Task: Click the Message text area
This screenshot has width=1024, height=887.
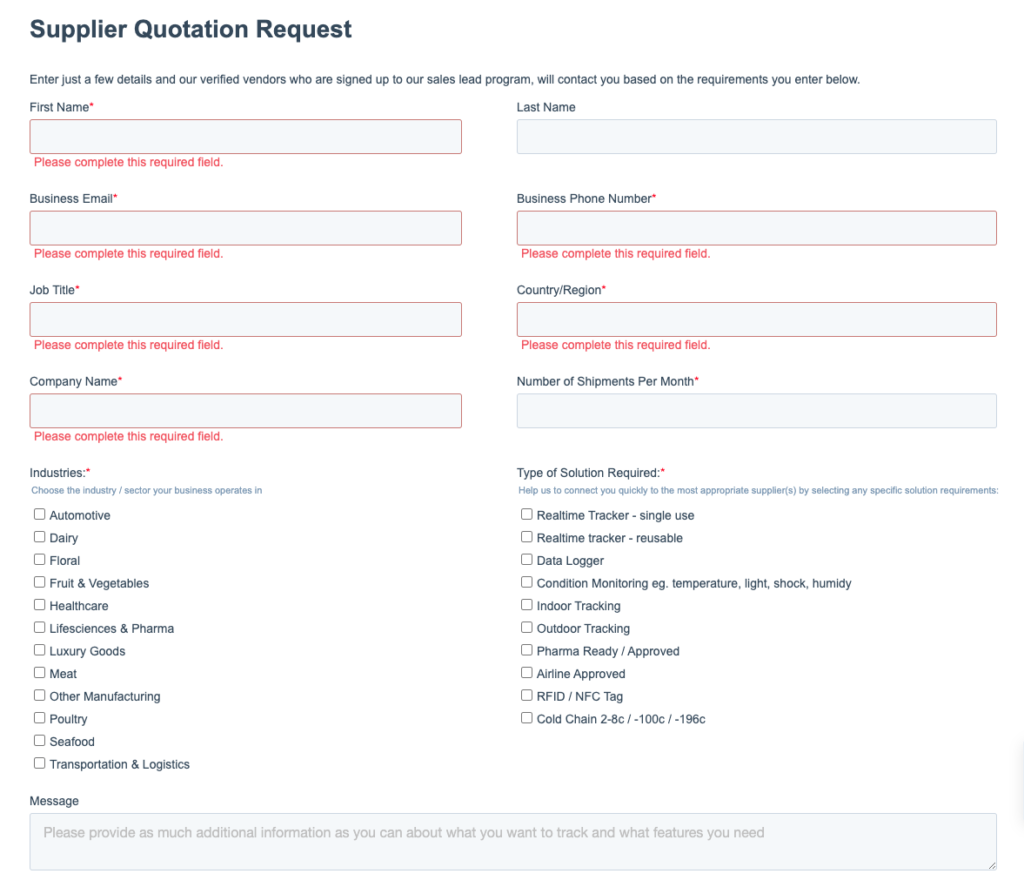Action: (512, 841)
